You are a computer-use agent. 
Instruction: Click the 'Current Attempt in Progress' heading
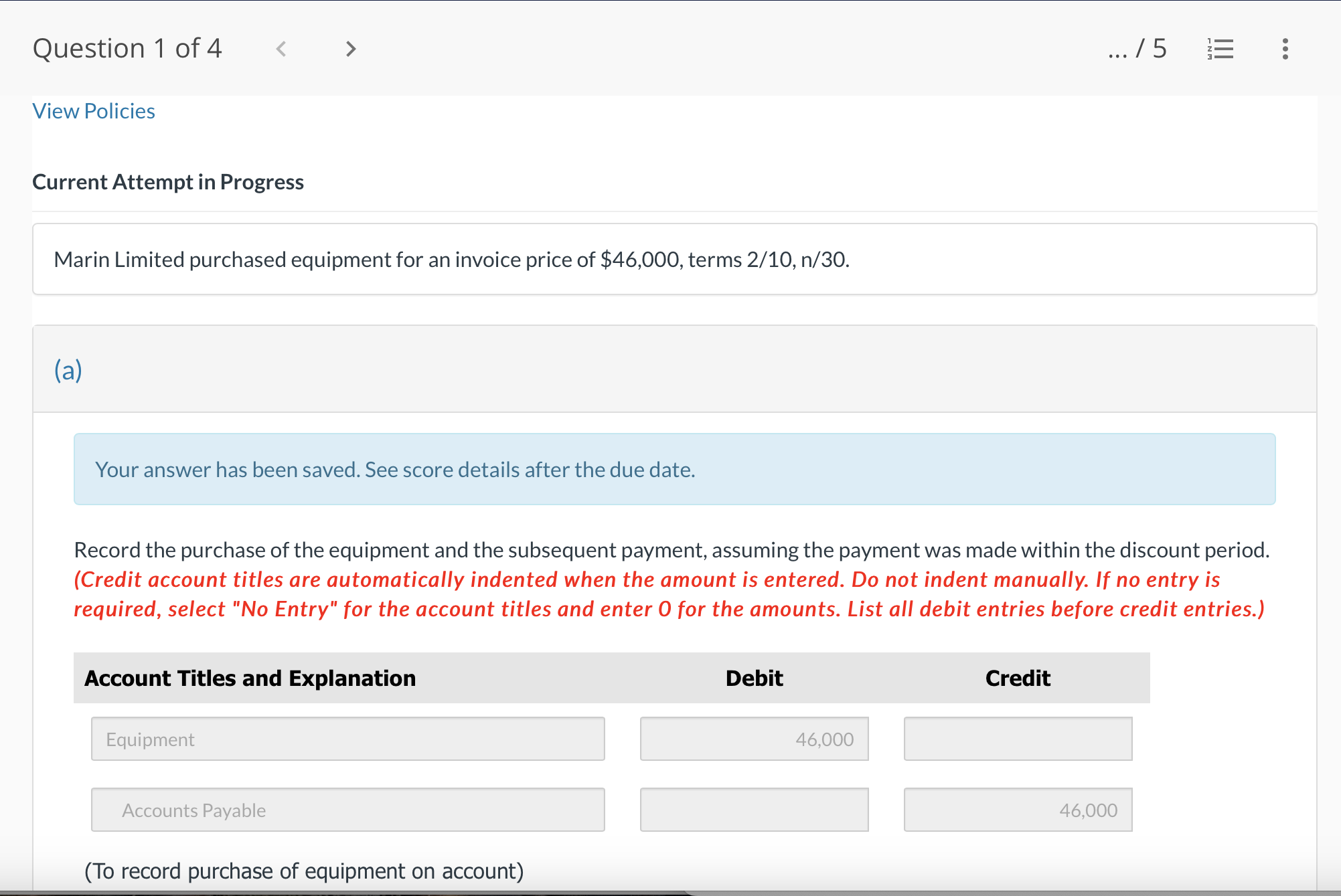coord(168,182)
